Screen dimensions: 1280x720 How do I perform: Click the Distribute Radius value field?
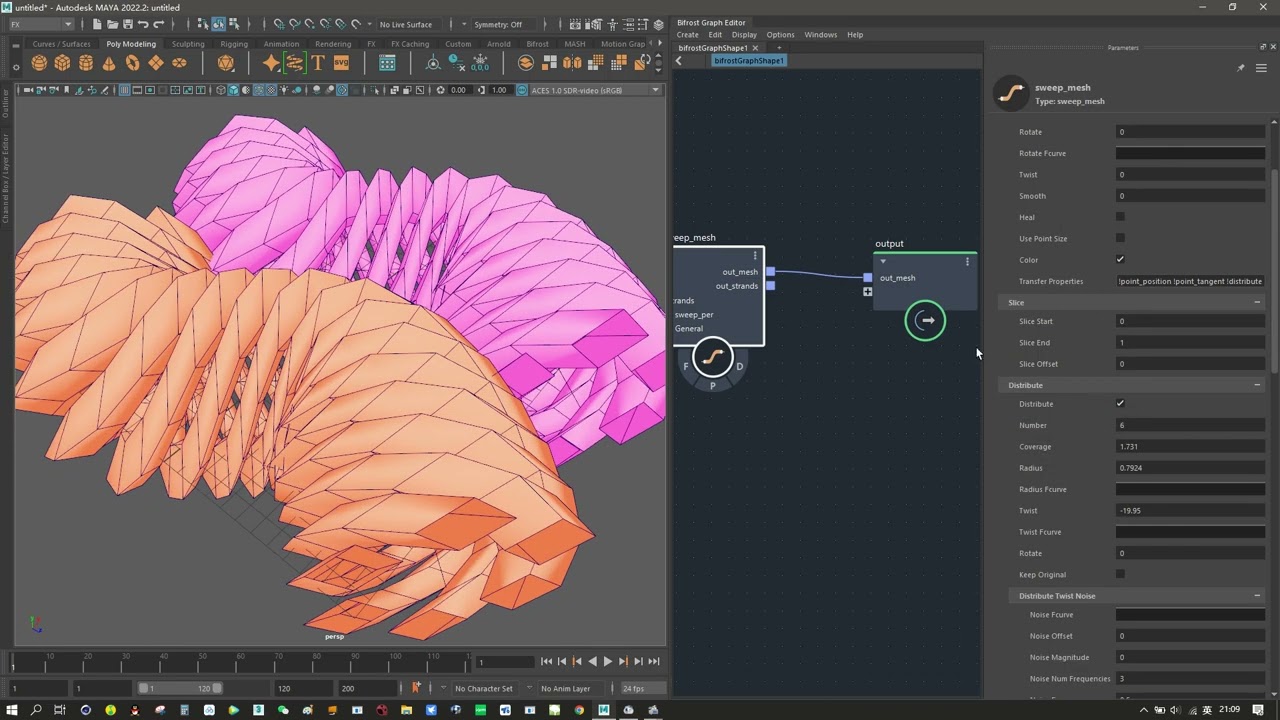[x=1190, y=468]
